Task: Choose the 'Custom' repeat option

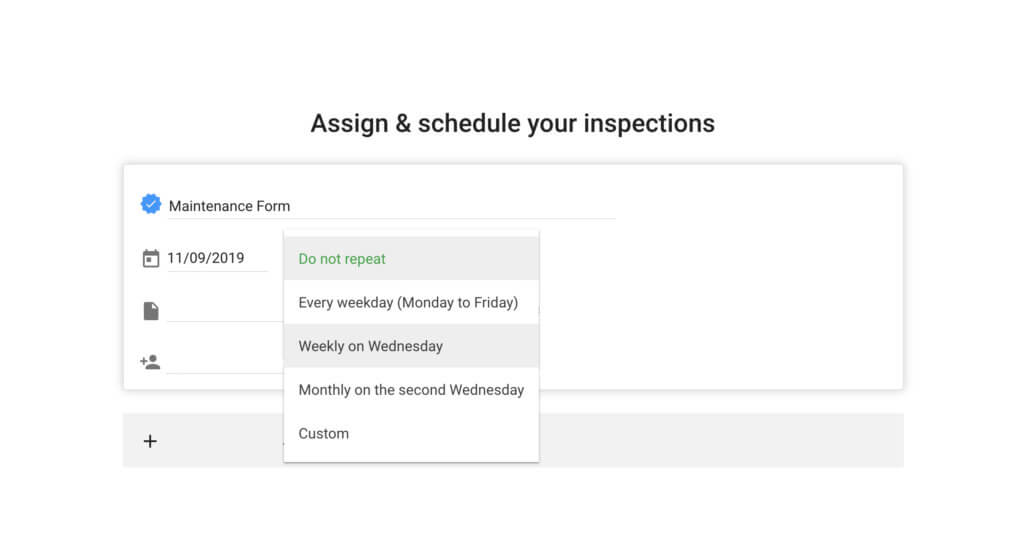Action: click(x=324, y=434)
